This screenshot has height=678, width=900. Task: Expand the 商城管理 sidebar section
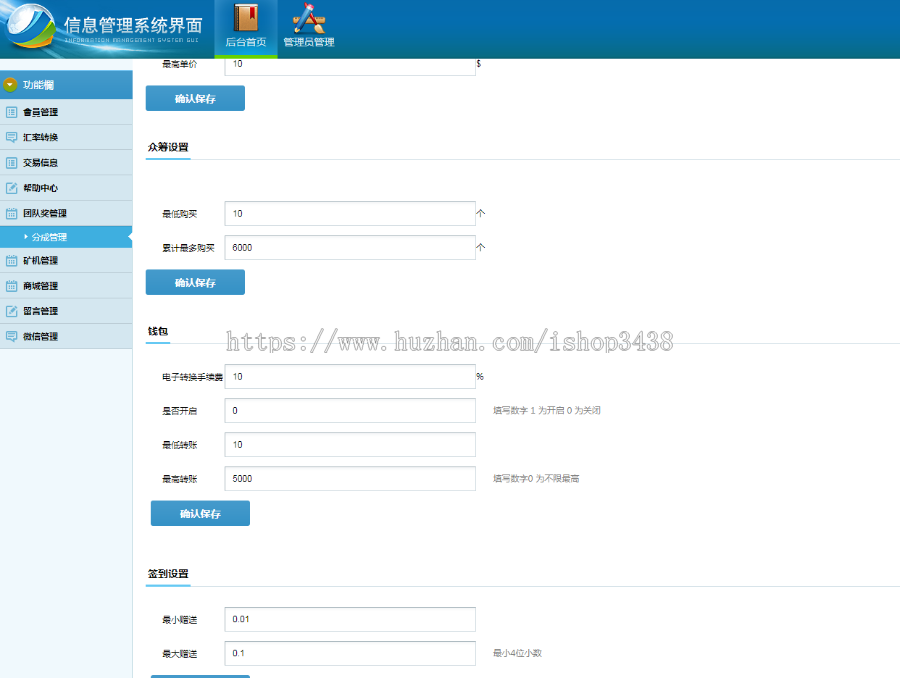pos(41,286)
